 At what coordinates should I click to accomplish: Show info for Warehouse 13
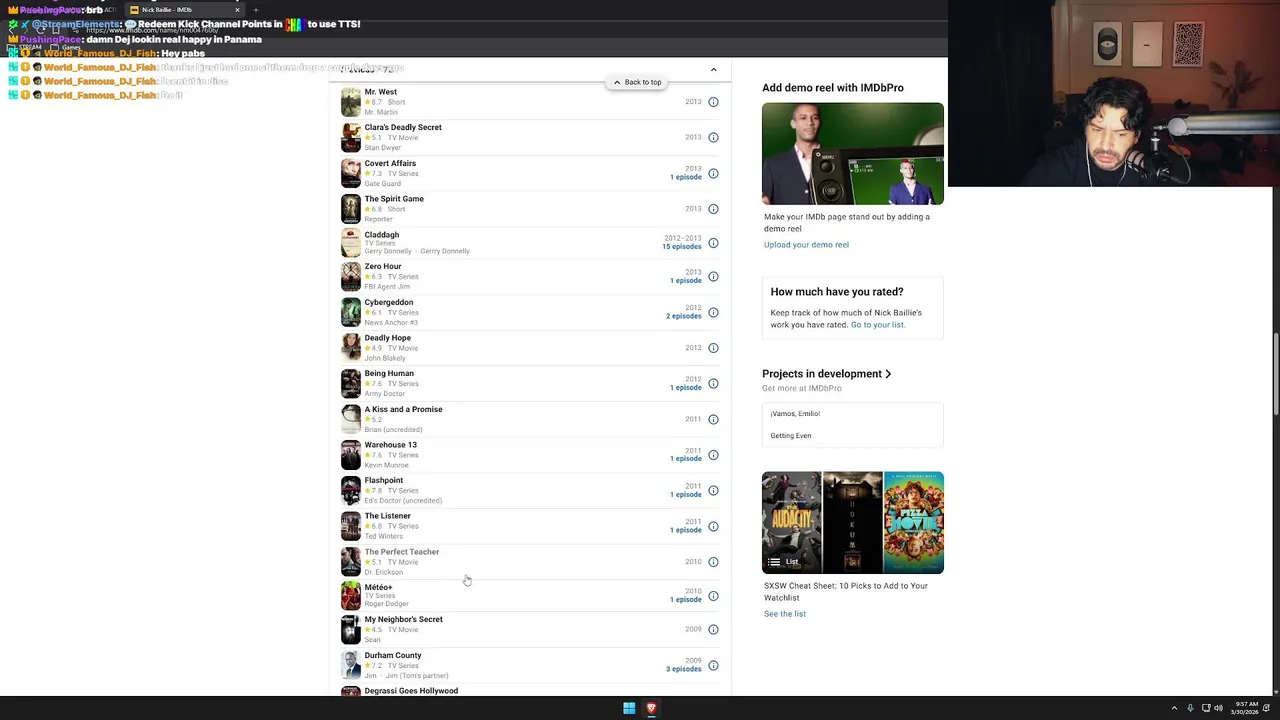coord(713,455)
